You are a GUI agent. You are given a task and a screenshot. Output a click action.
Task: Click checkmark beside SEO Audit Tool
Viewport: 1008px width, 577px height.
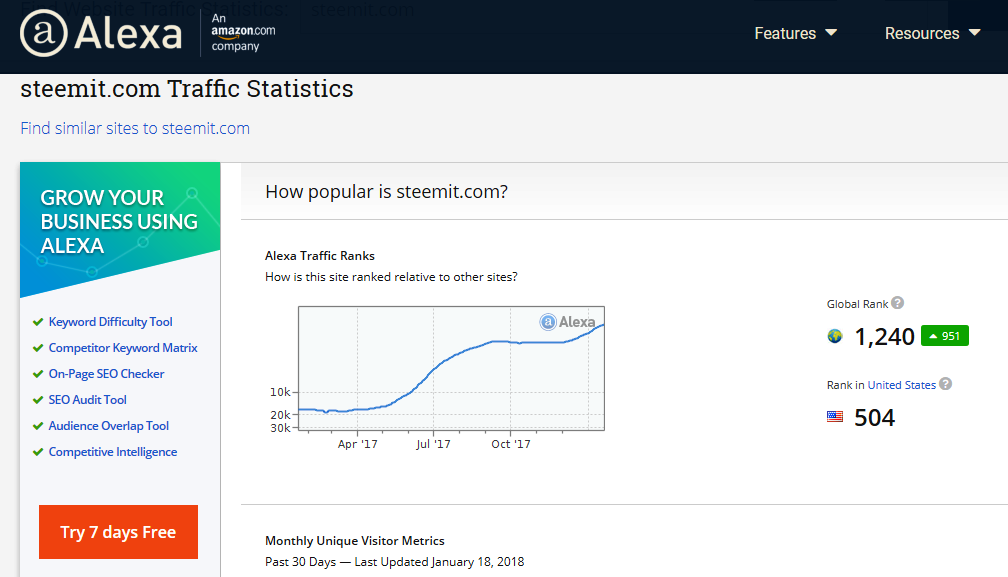pos(38,400)
